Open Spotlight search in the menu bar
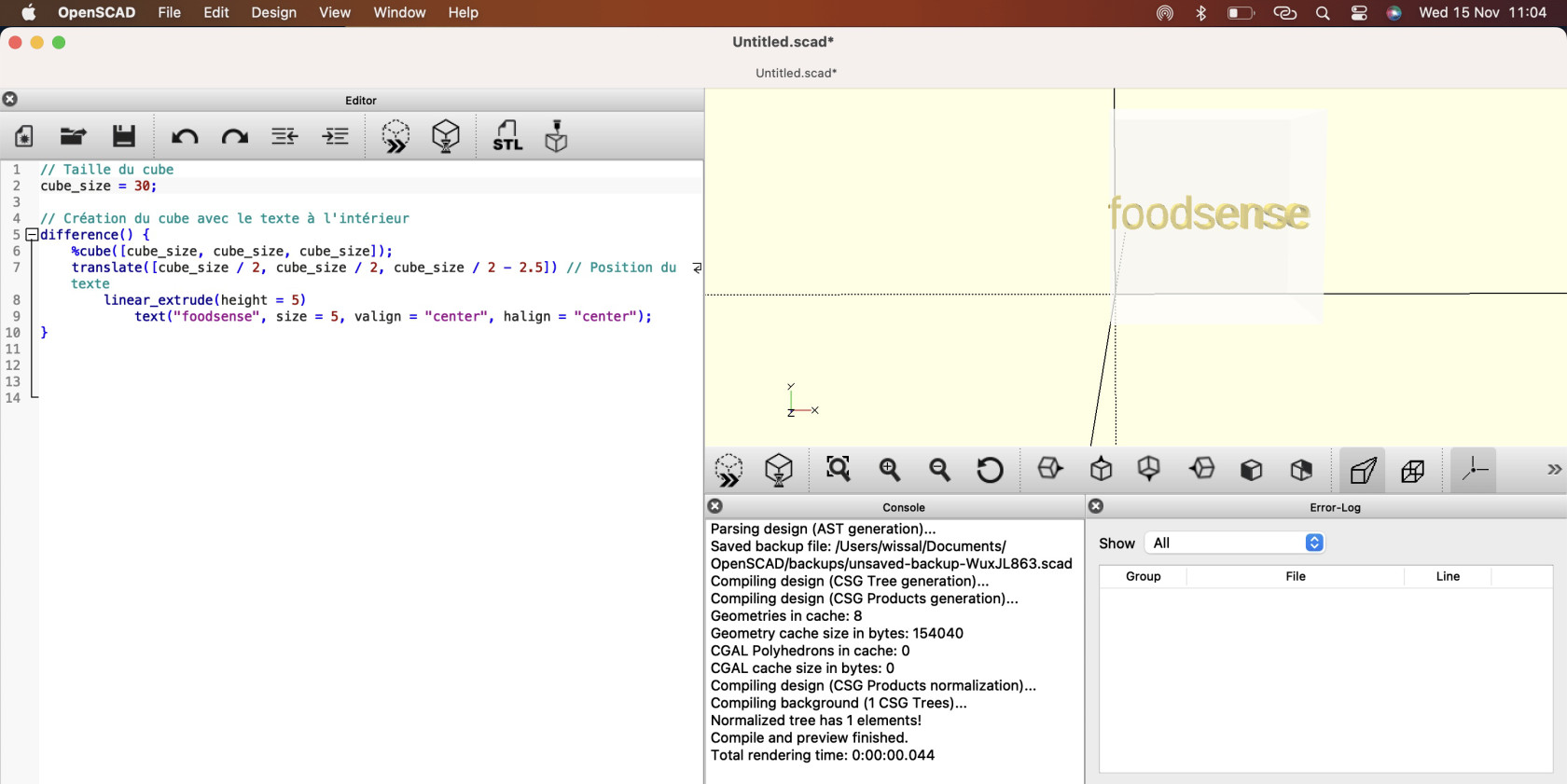The height and width of the screenshot is (784, 1567). pos(1323,13)
